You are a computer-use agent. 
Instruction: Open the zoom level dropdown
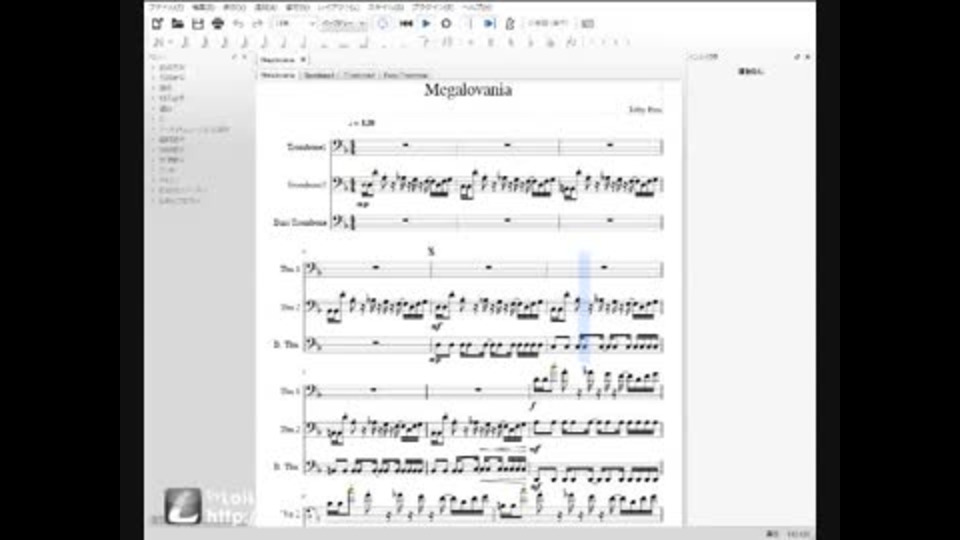[x=294, y=24]
